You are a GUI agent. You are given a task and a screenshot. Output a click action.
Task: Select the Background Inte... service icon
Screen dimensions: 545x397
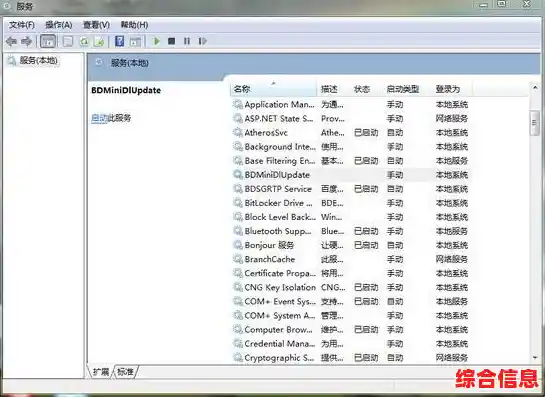point(238,147)
